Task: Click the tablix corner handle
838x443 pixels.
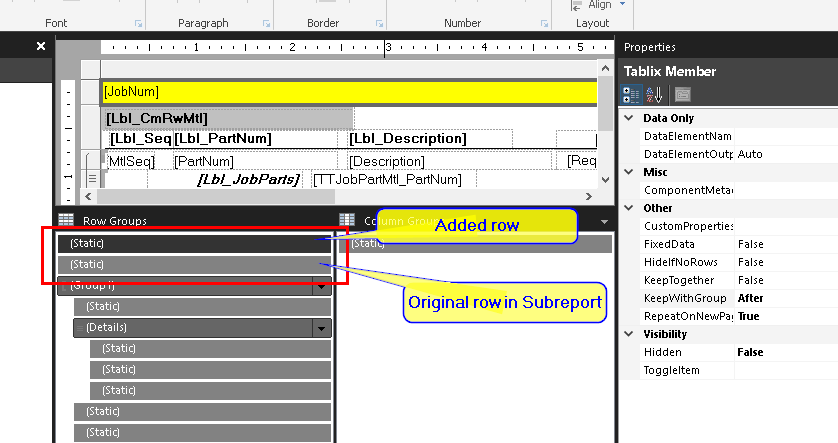Action: 90,69
